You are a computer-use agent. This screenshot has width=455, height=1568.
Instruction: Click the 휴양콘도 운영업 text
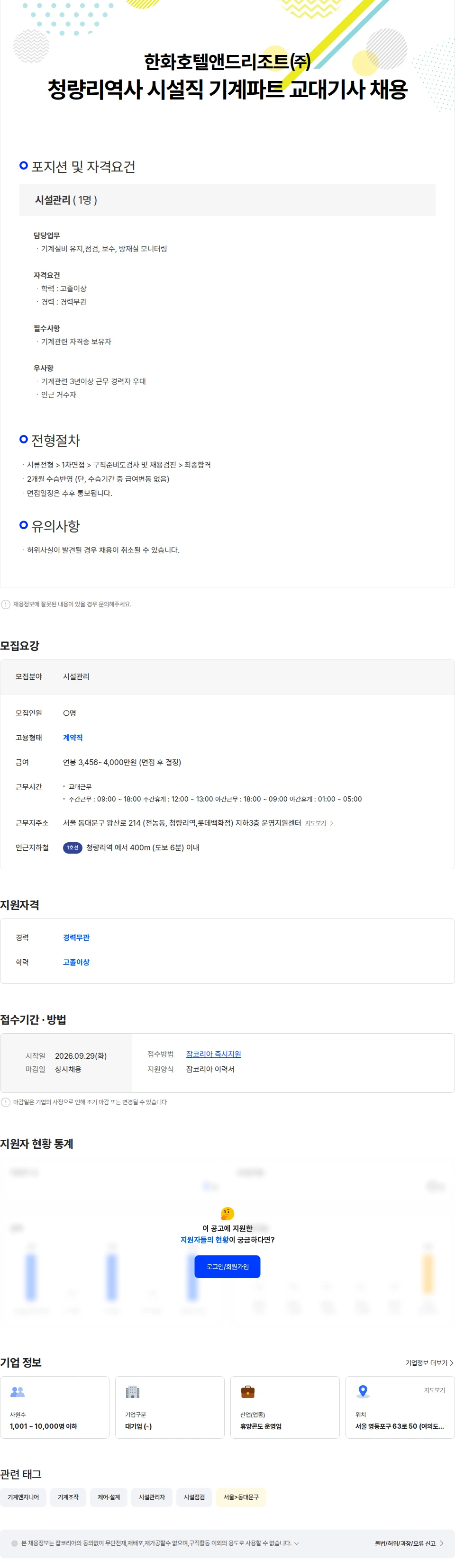click(261, 1426)
